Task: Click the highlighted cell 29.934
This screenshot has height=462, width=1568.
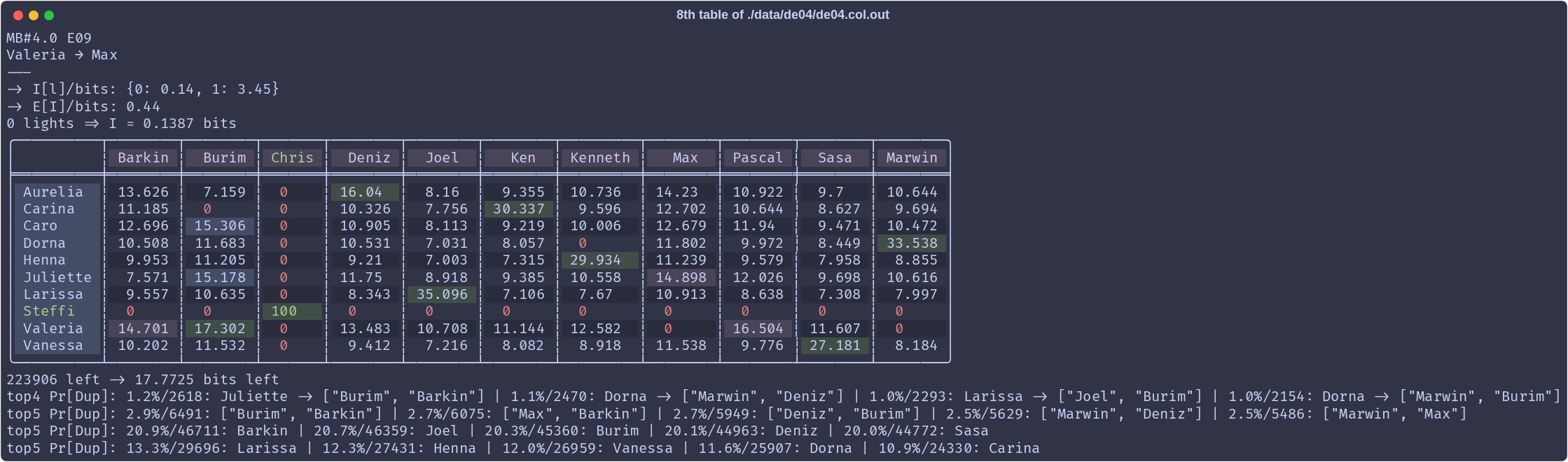Action: coord(600,260)
